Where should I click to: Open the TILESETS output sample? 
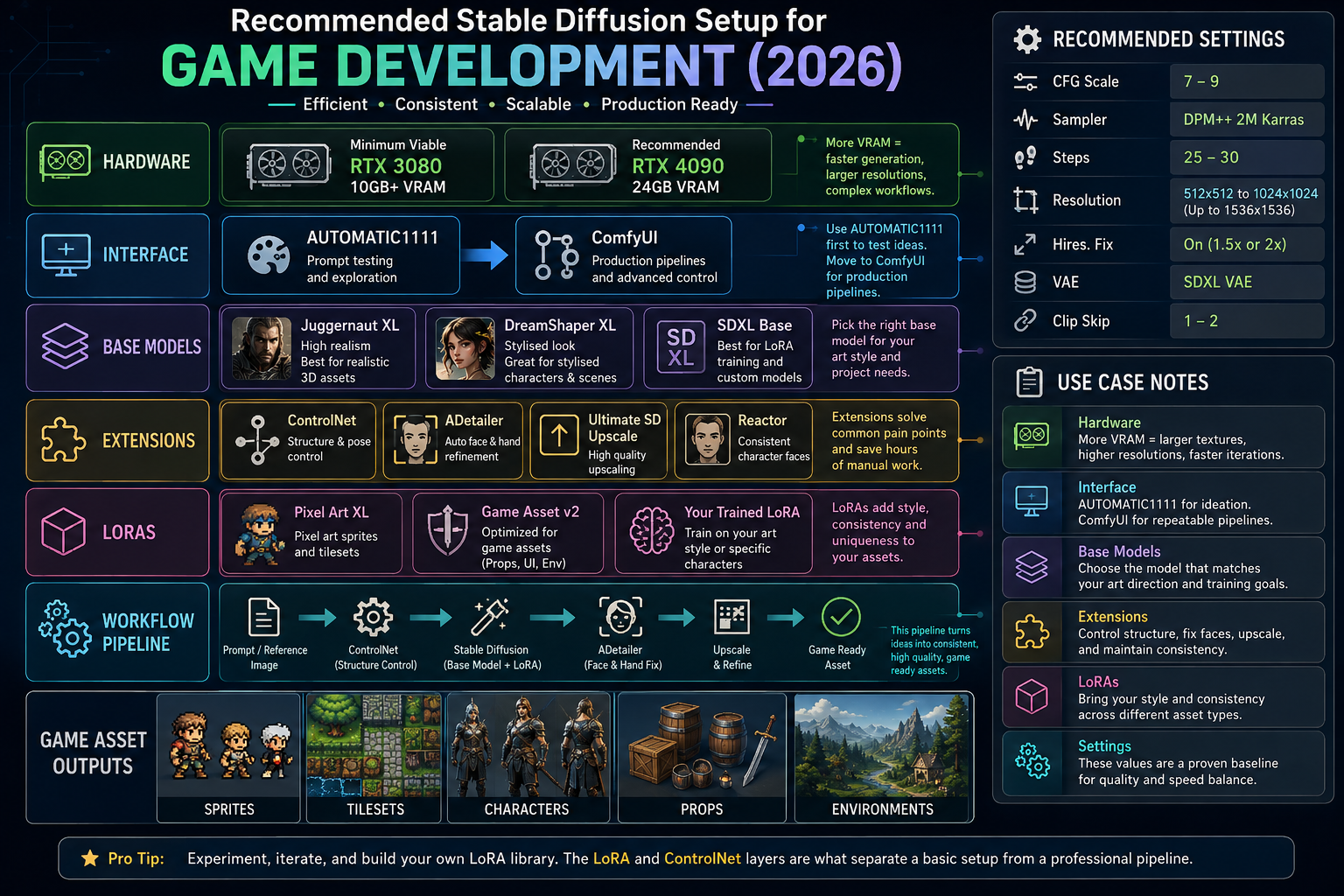pos(374,758)
